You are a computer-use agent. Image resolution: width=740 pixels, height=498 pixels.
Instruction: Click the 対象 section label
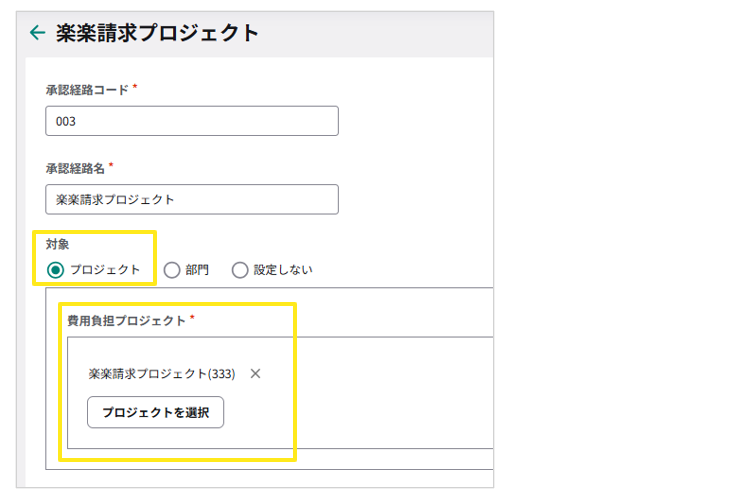tap(57, 243)
